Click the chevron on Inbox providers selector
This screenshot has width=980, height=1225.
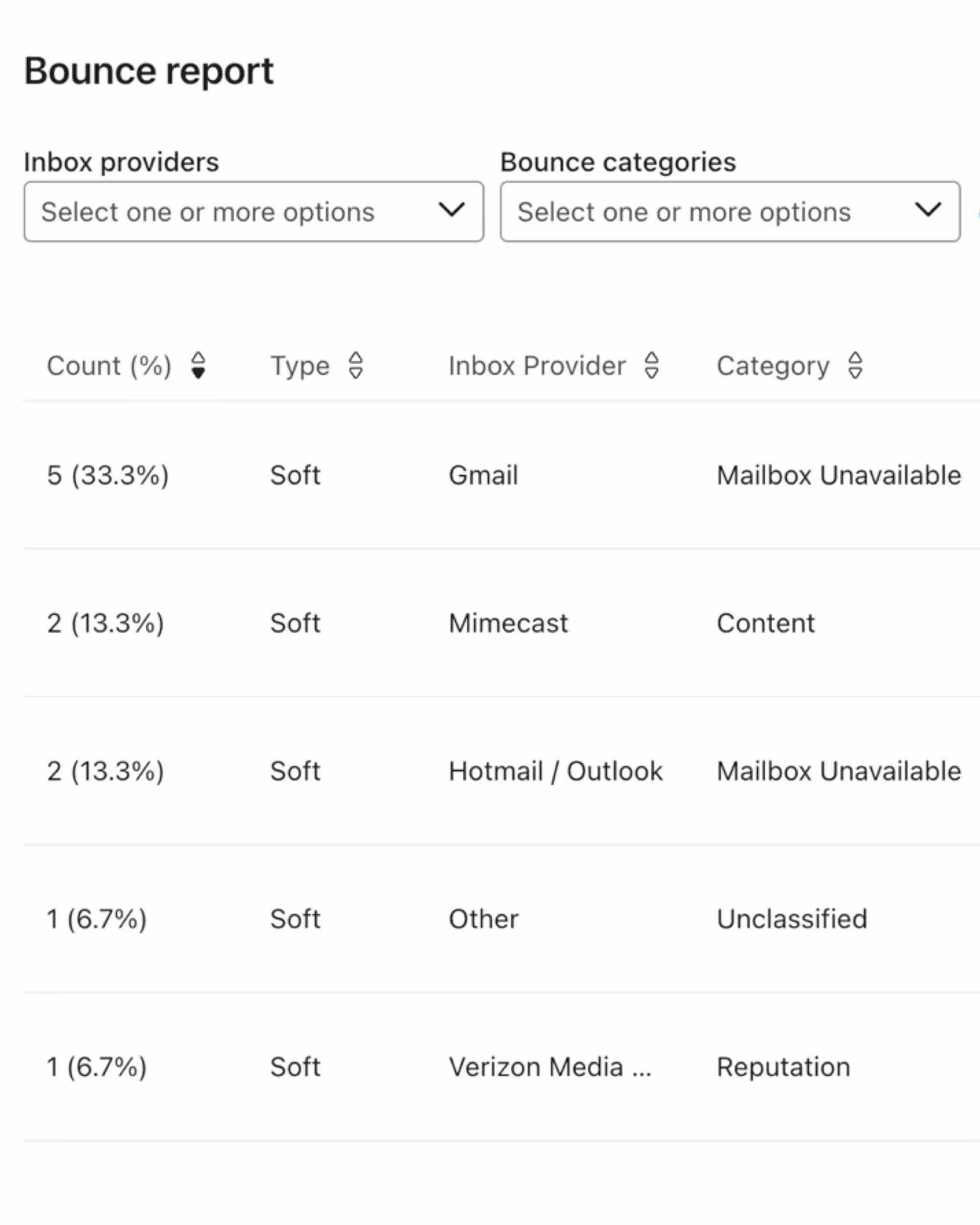coord(452,211)
